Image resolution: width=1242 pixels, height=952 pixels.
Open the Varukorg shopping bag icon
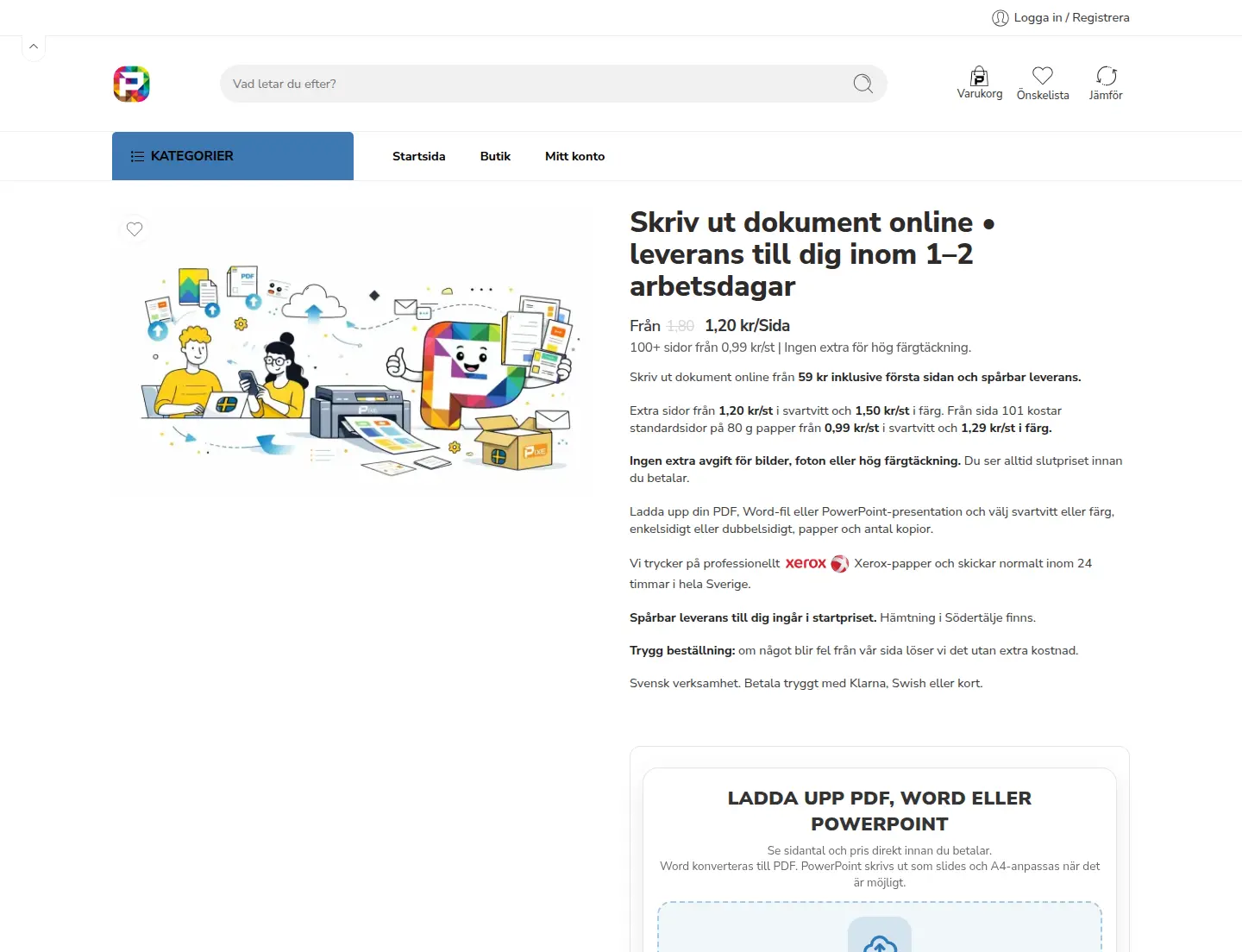pyautogui.click(x=979, y=76)
